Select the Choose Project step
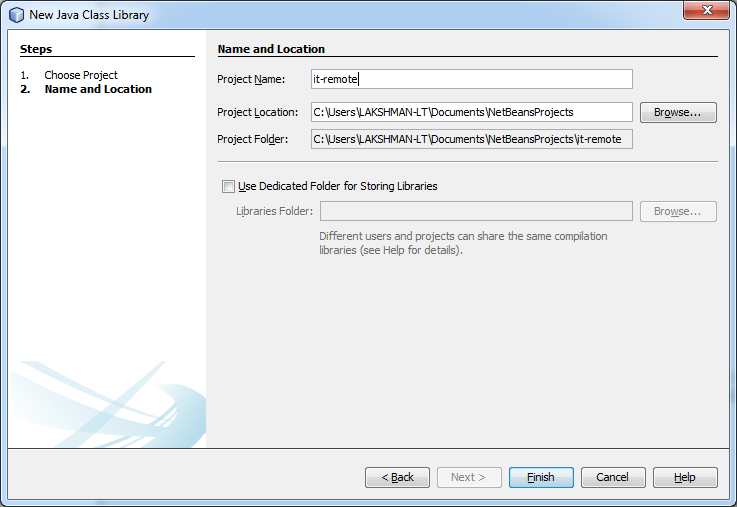The width and height of the screenshot is (737, 507). tap(81, 75)
